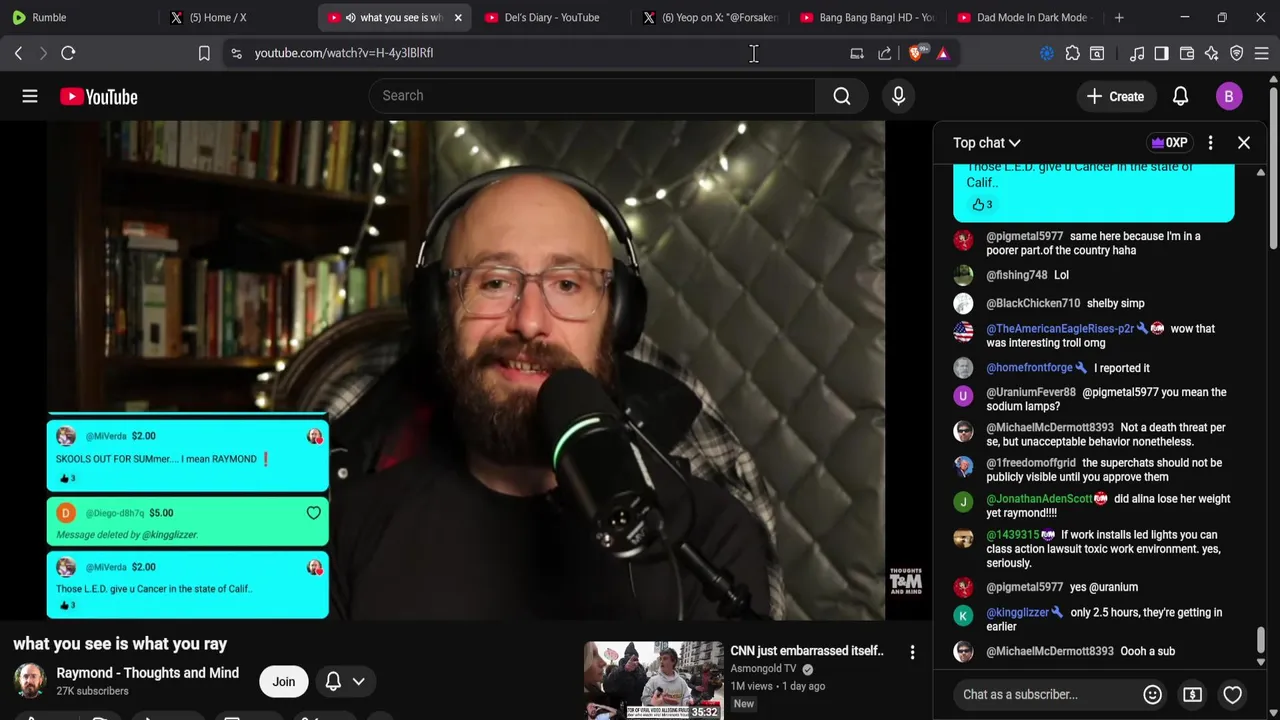Heart the Diego-d8h7q $5.00 Super Chat
1280x720 pixels.
[x=313, y=513]
